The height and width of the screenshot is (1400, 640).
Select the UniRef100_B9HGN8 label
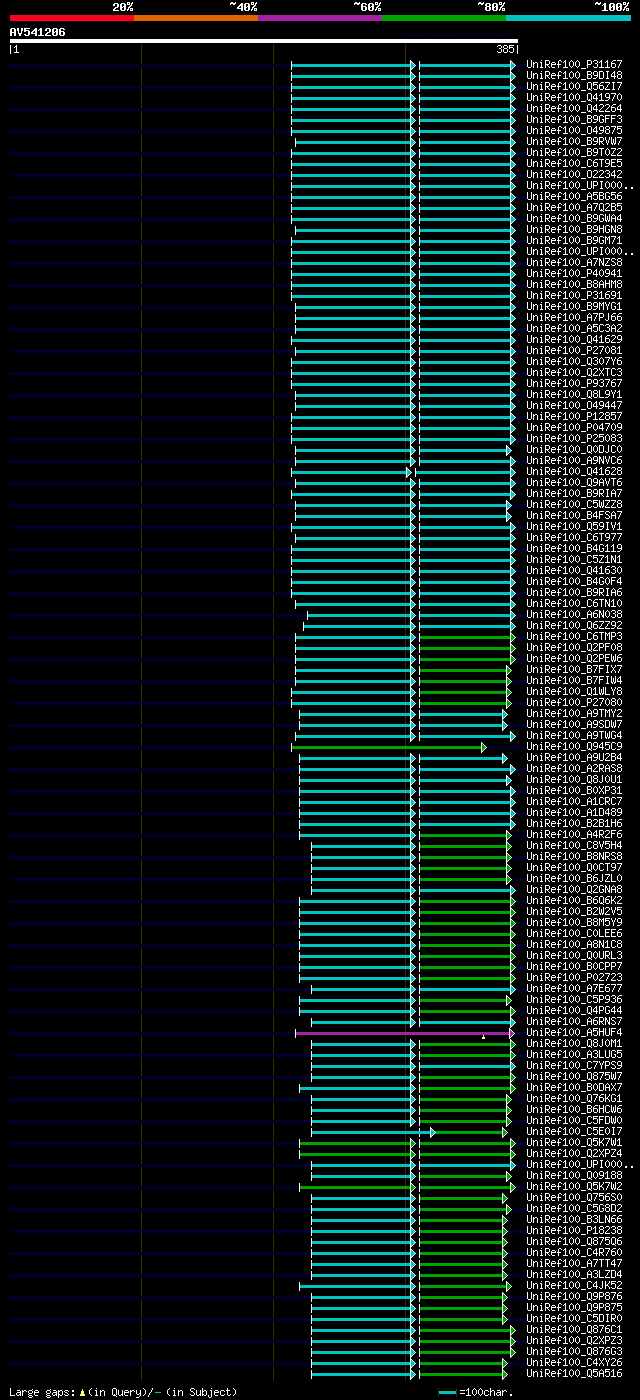point(574,229)
